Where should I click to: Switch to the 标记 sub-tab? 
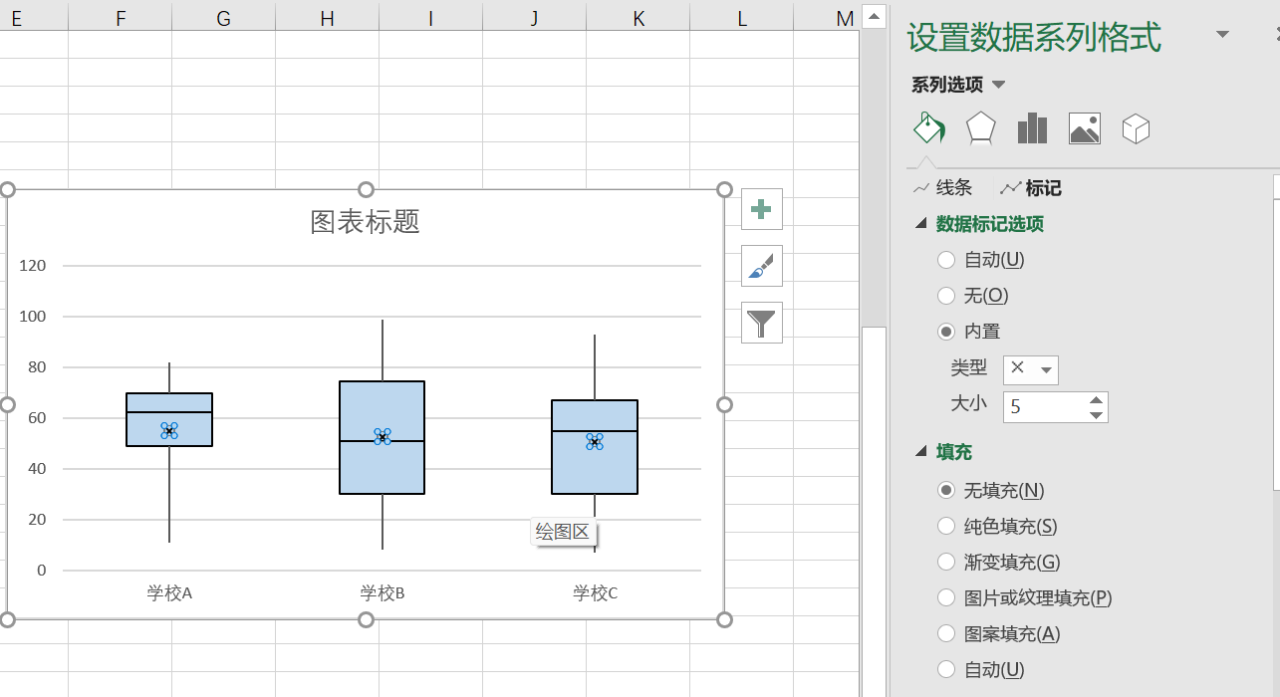pos(1031,188)
